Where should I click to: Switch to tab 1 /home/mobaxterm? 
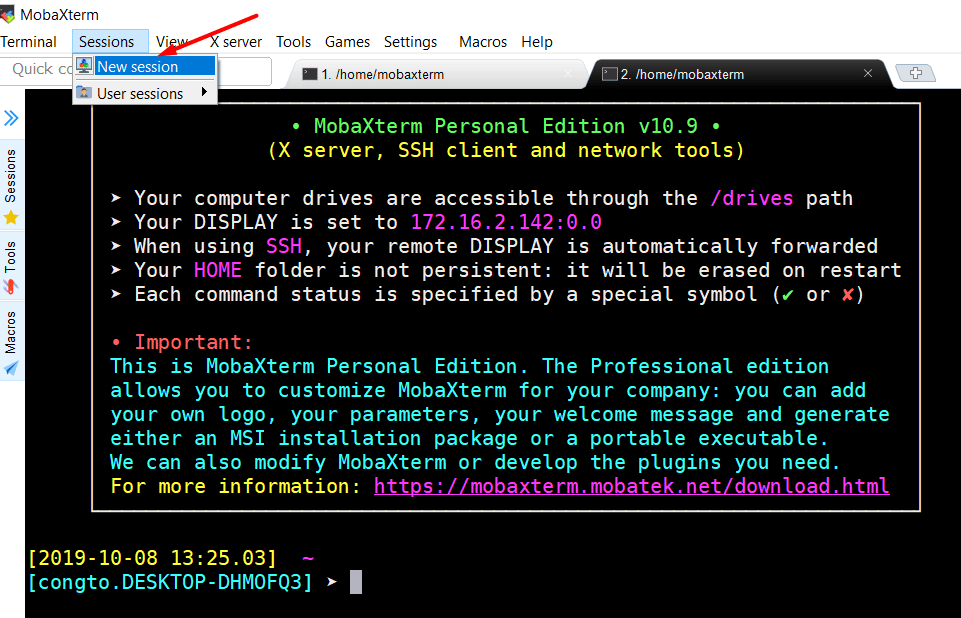[x=436, y=74]
